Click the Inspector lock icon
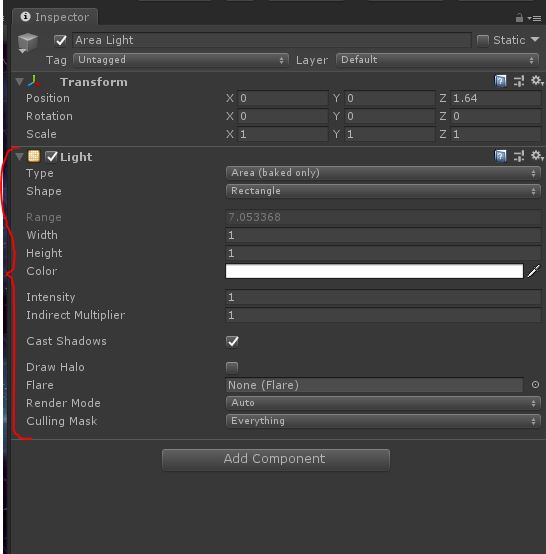 click(519, 17)
